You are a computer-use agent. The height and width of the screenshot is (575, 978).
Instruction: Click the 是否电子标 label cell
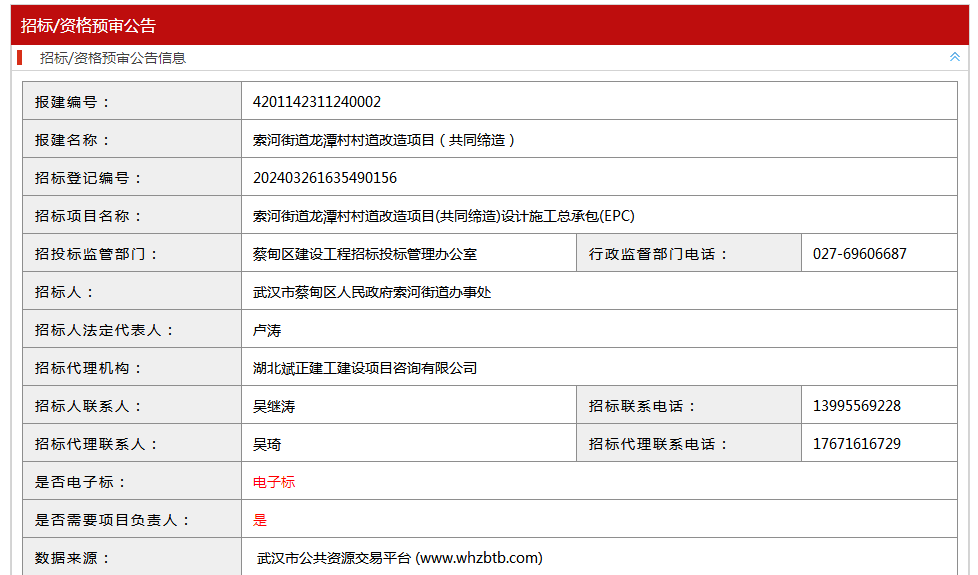(132, 481)
